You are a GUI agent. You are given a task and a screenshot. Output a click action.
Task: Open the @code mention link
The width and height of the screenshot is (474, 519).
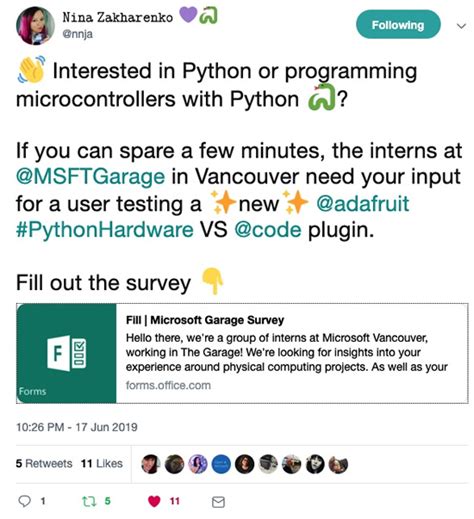(268, 230)
